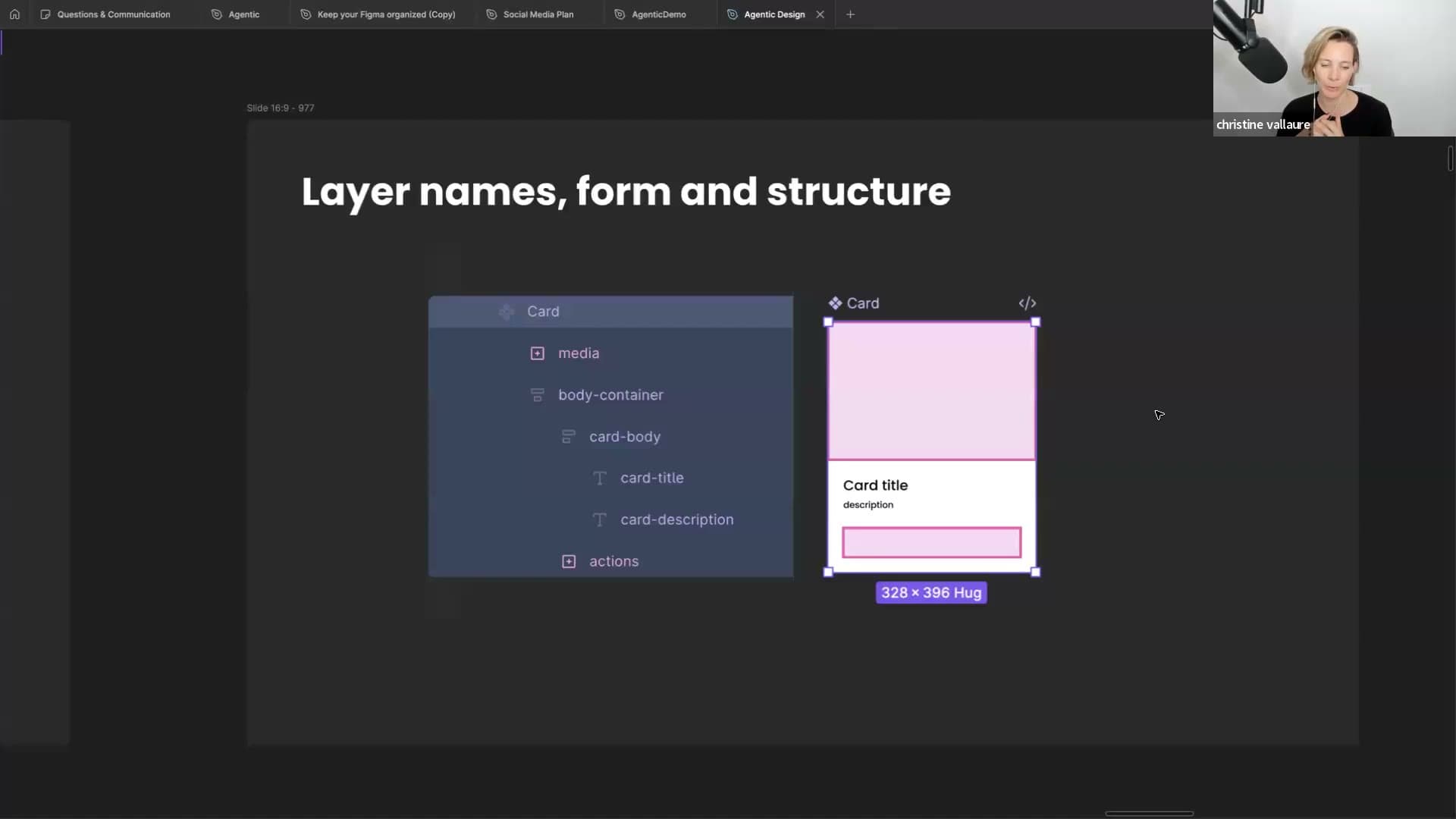Click the pink actions placeholder box
This screenshot has width=1456, height=819.
point(931,543)
